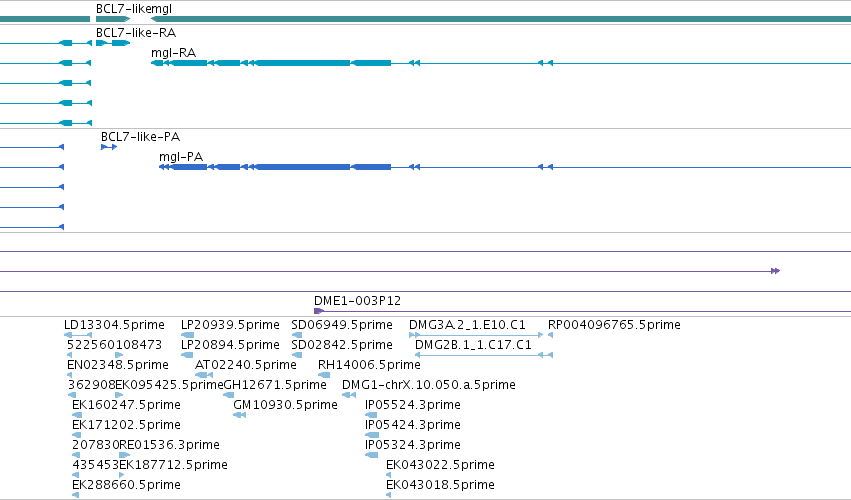Select the EK171202.5prime EST label

pos(126,425)
